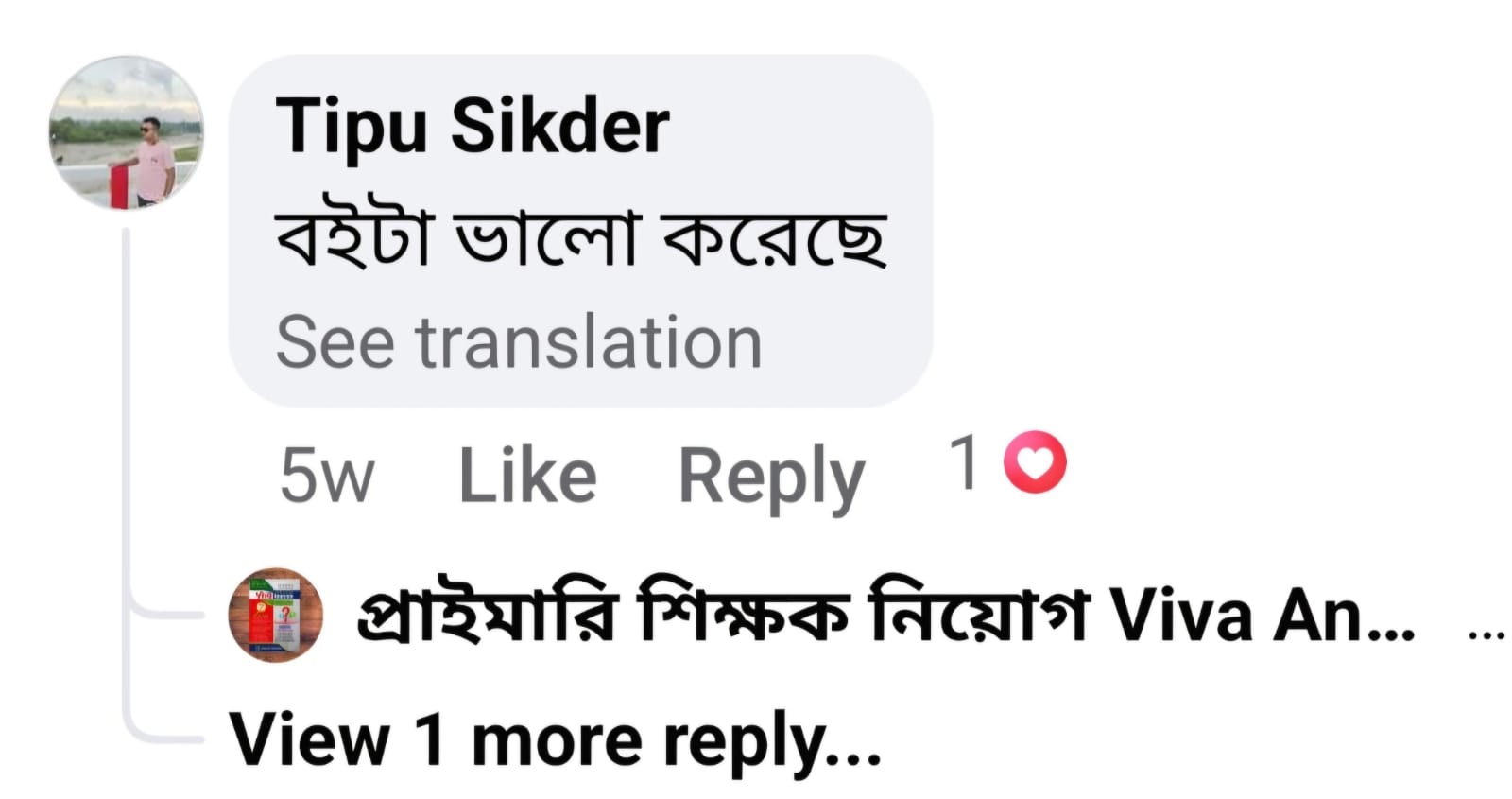Open the 5w comment timestamp
The width and height of the screenshot is (1512, 799).
click(x=326, y=476)
